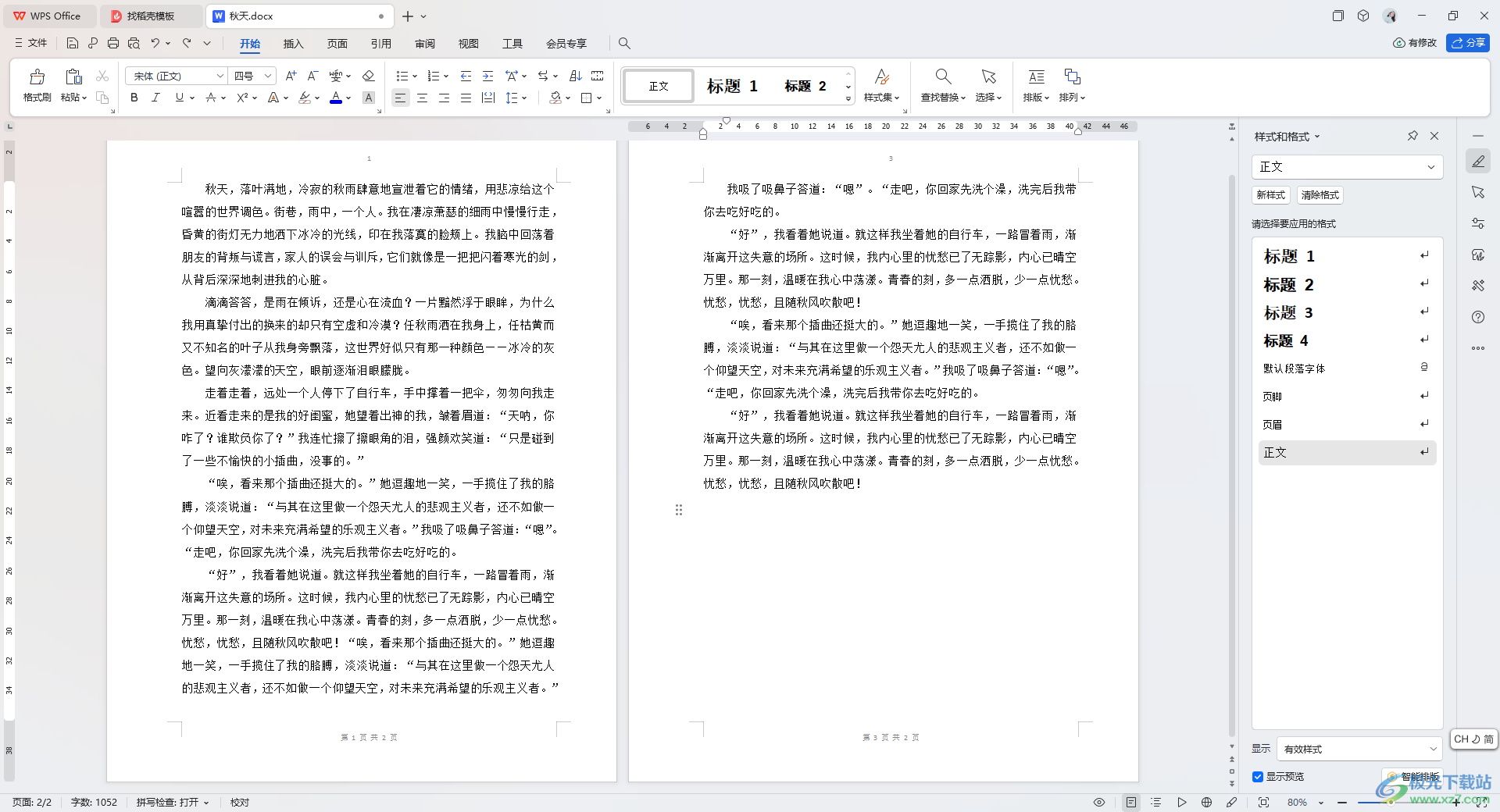Viewport: 1500px width, 812px height.
Task: Switch to the 审阅 tab
Action: coord(424,44)
